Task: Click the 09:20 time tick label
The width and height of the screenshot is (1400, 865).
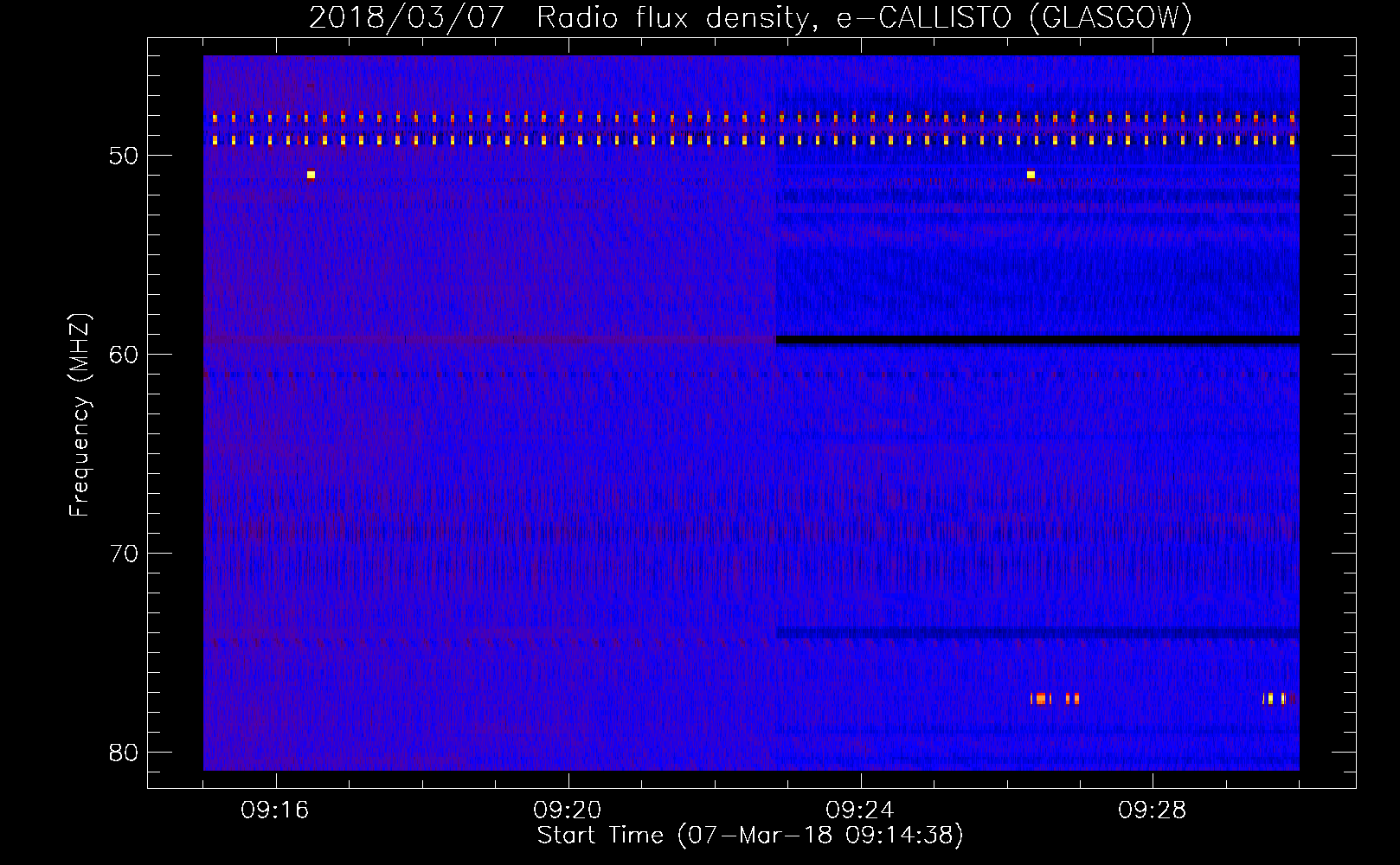Action: 568,811
